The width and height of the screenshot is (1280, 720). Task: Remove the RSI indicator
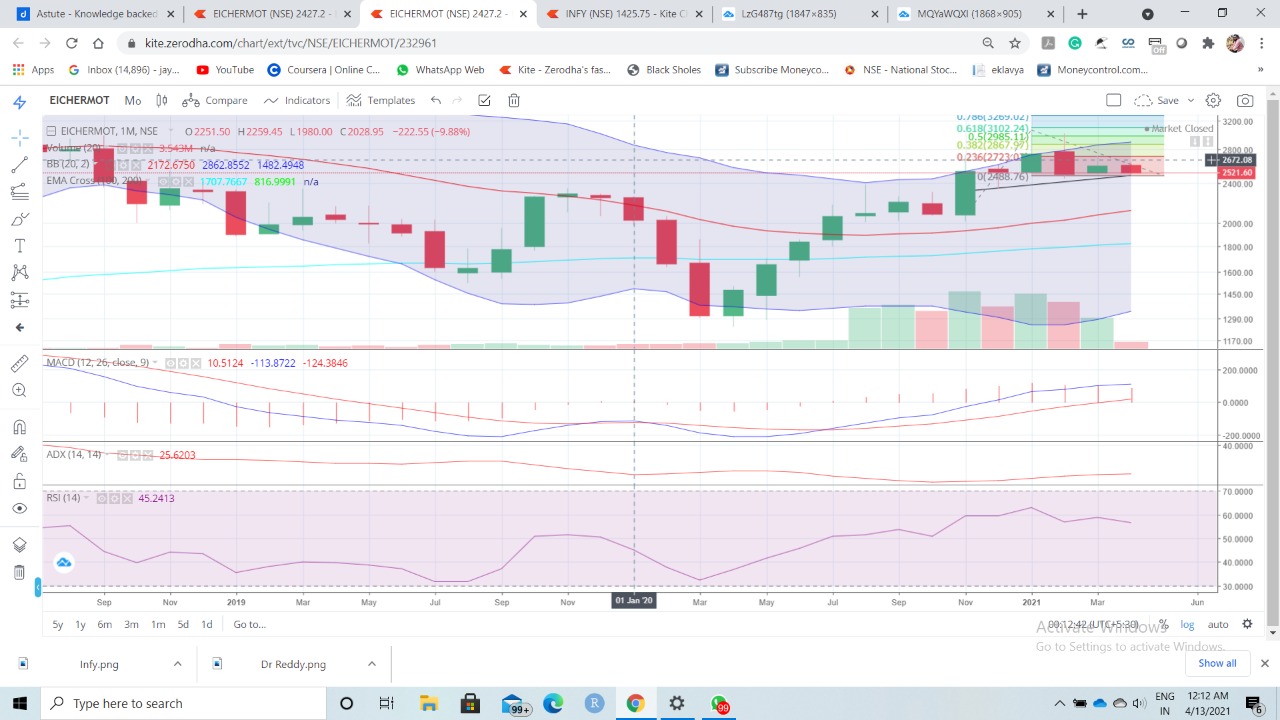(128, 498)
